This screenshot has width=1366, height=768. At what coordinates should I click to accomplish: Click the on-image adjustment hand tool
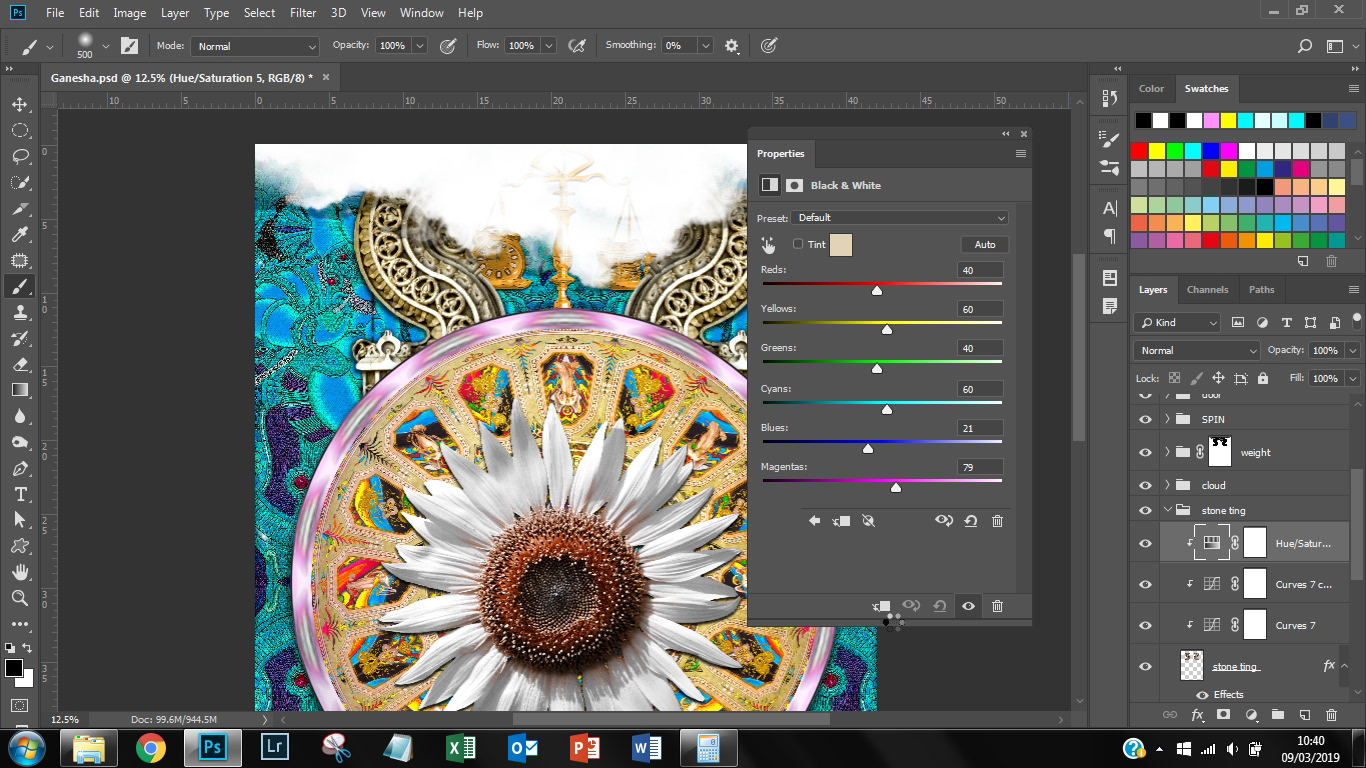(768, 244)
